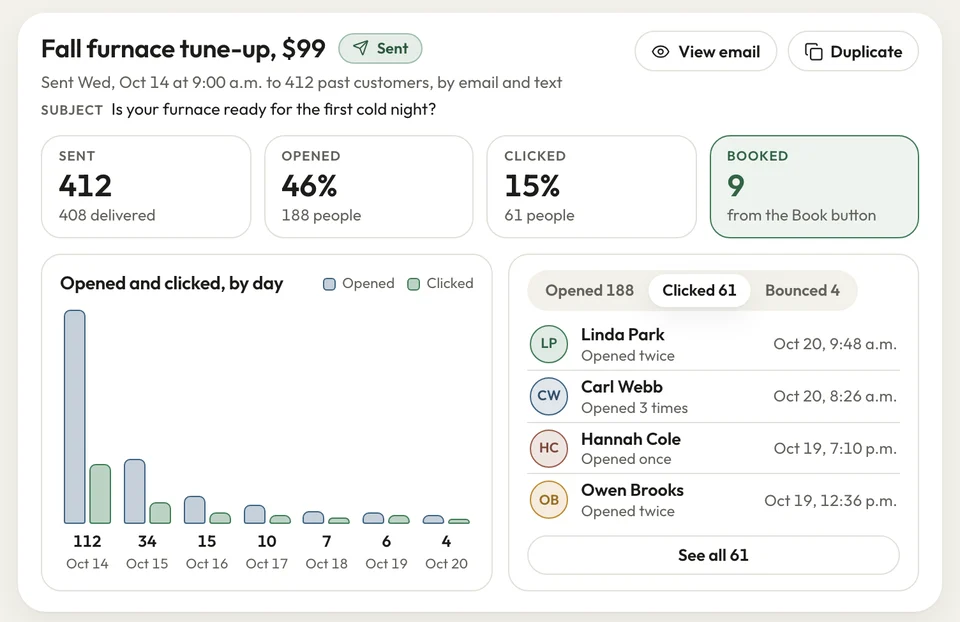960x622 pixels.
Task: Click the value 6 above Oct 19
Action: point(386,541)
